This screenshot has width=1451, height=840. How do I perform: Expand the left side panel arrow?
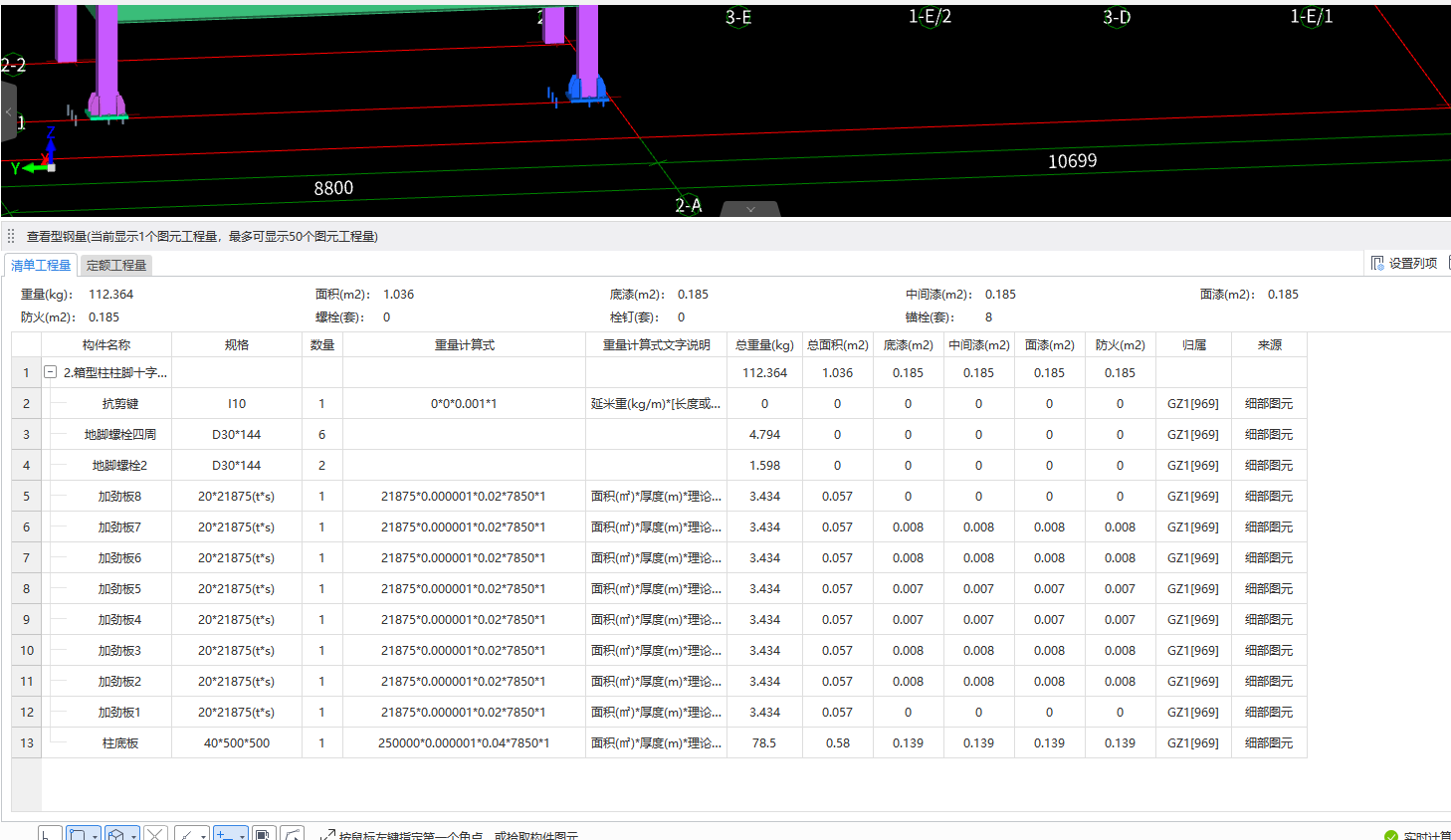(x=7, y=111)
